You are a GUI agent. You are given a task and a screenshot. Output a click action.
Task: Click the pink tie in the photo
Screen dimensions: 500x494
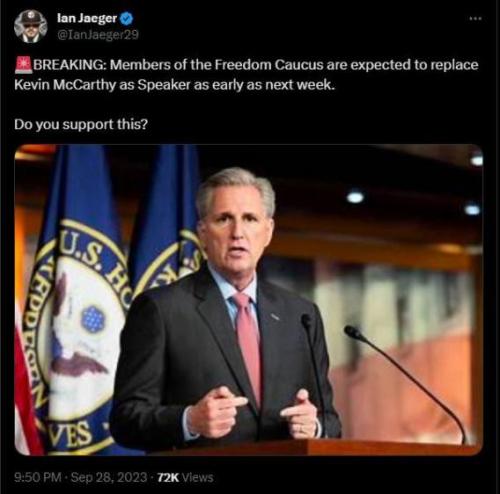click(x=247, y=347)
